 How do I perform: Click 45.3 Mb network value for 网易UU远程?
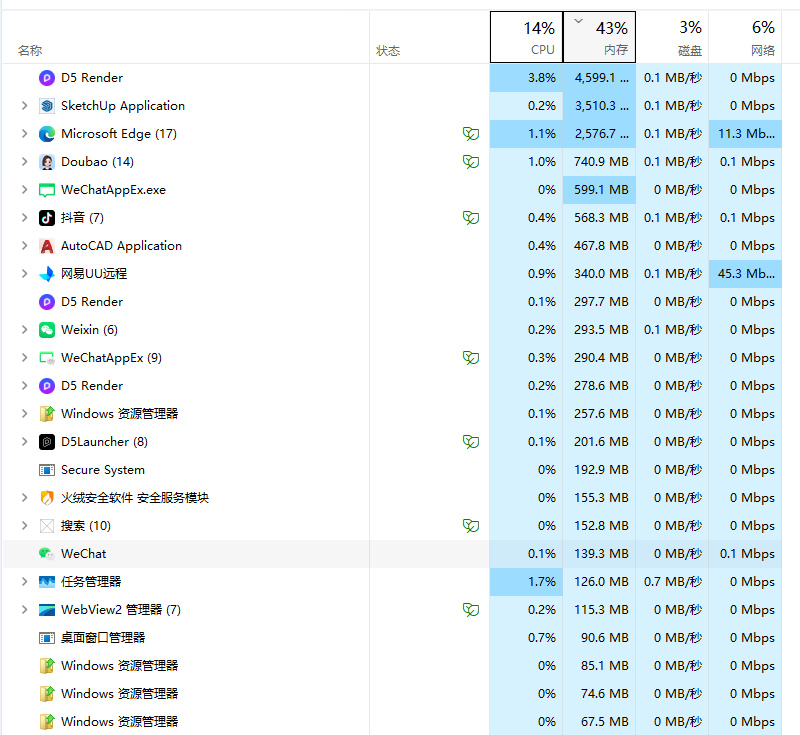(x=745, y=274)
